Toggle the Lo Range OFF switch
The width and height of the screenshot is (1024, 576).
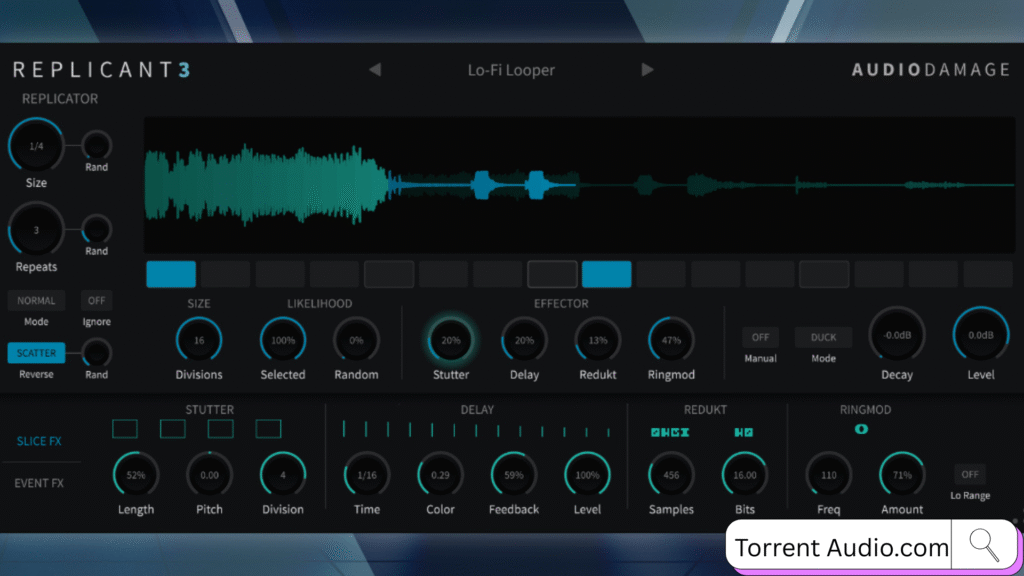pyautogui.click(x=968, y=474)
